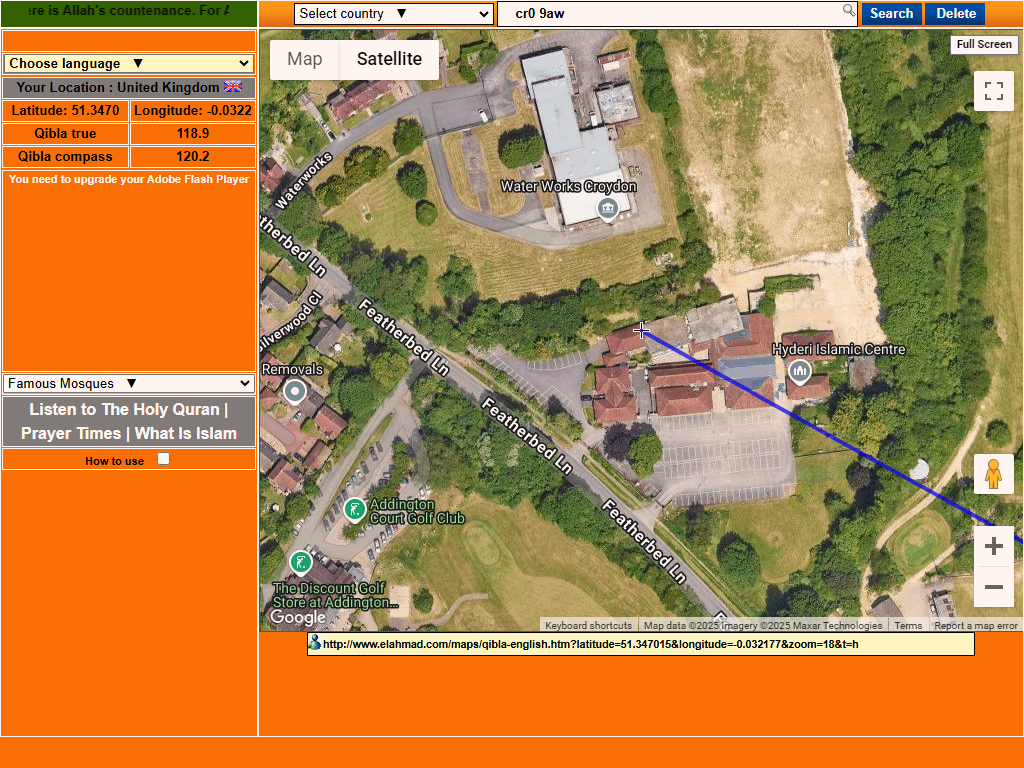Open Listen to The Holy Quran link

click(x=124, y=409)
